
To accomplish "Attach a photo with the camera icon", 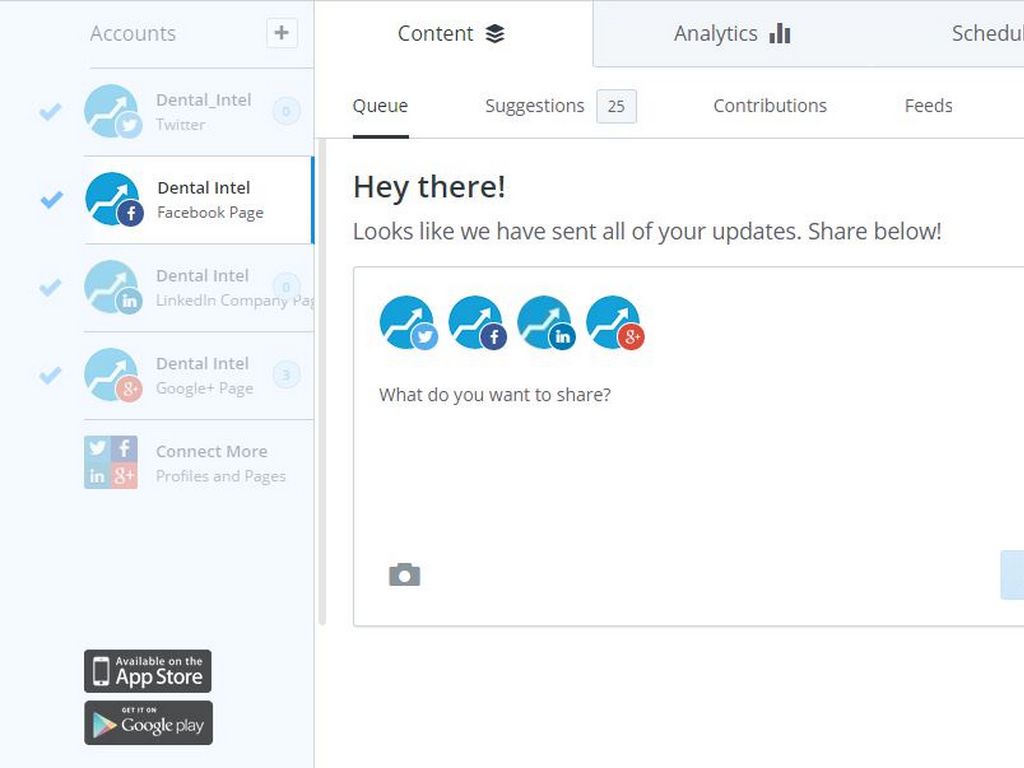I will coord(404,574).
